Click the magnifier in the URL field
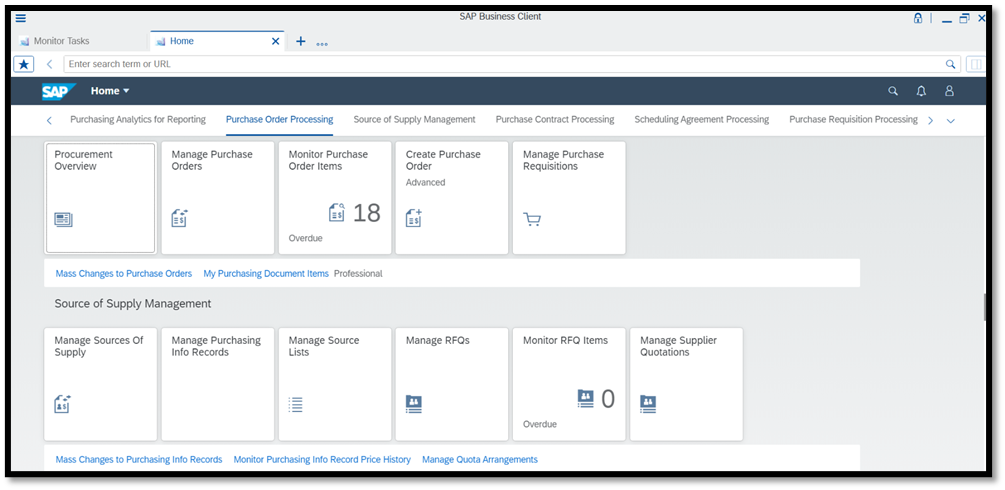The width and height of the screenshot is (1005, 490). point(950,64)
